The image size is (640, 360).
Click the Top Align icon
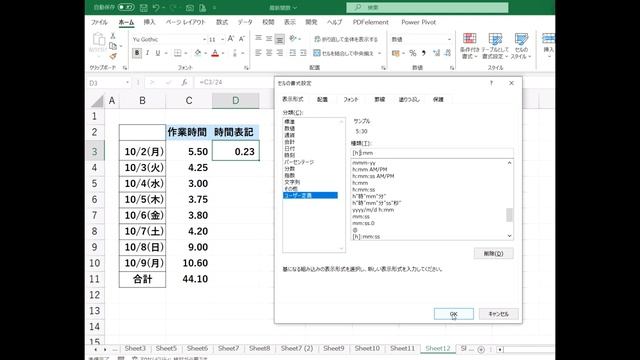click(x=258, y=38)
